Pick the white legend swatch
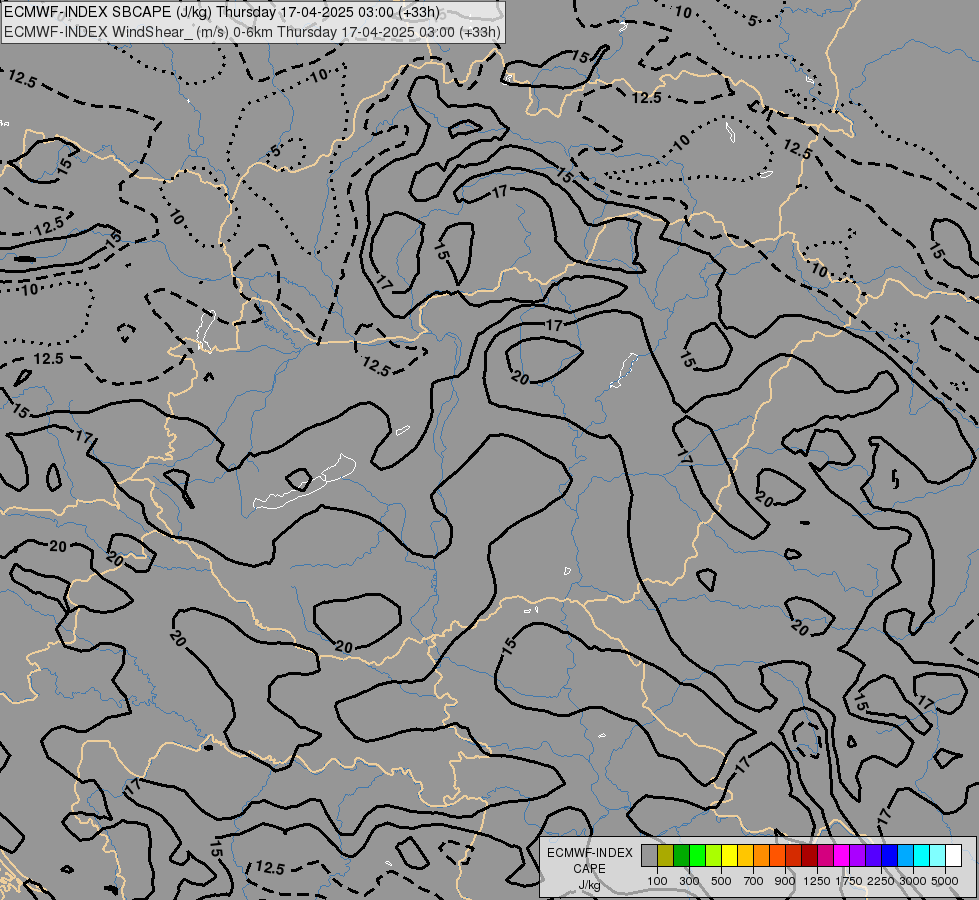 pos(954,856)
